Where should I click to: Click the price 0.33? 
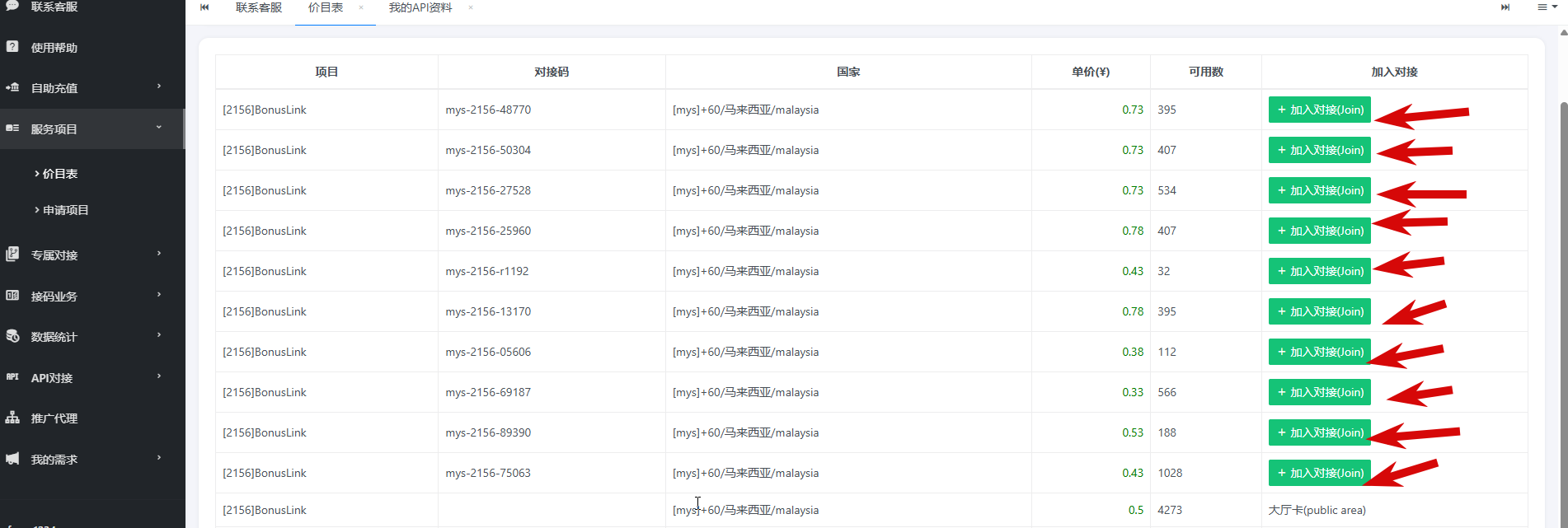click(x=1133, y=392)
